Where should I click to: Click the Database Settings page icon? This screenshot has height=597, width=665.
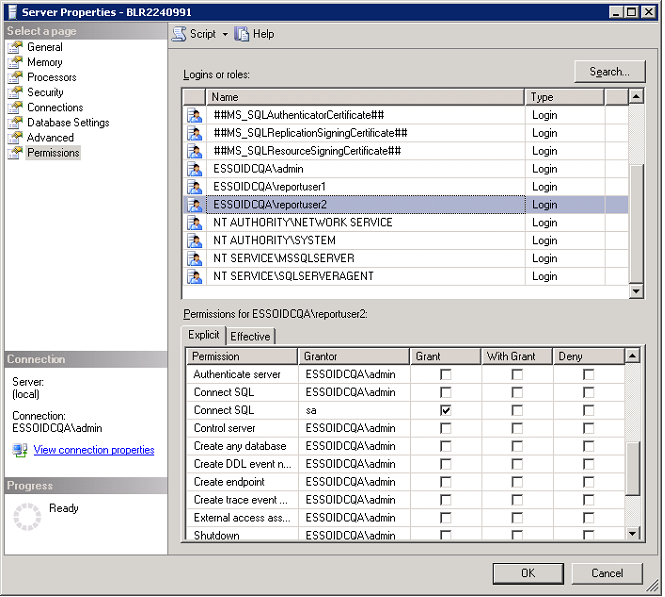tap(15, 123)
